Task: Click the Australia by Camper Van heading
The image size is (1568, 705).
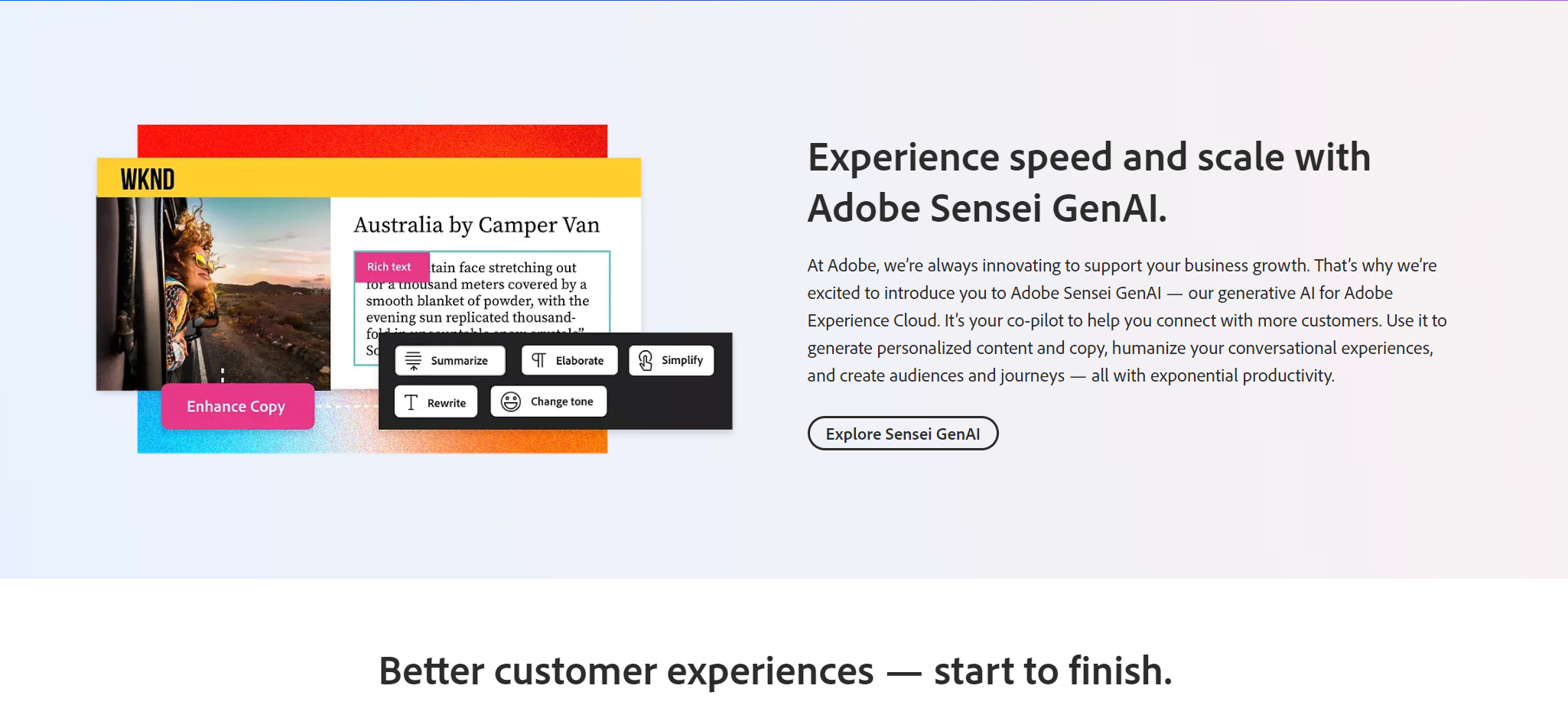Action: (476, 224)
